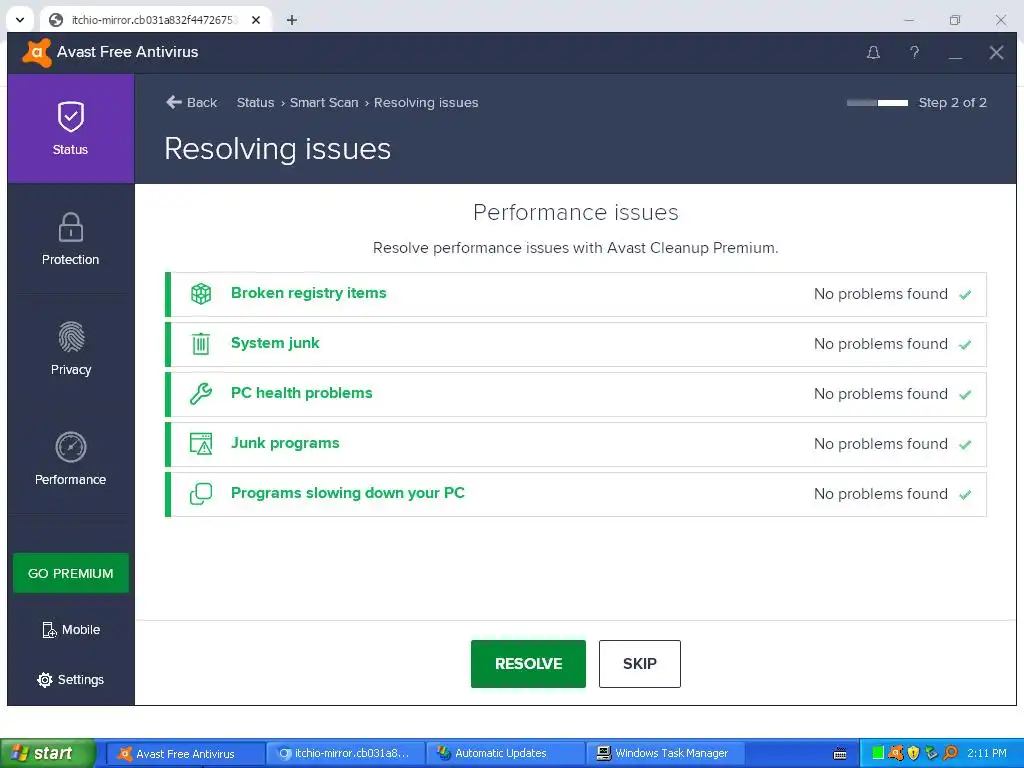
Task: Click the Avast Cleanup Premium description text
Action: (x=575, y=248)
